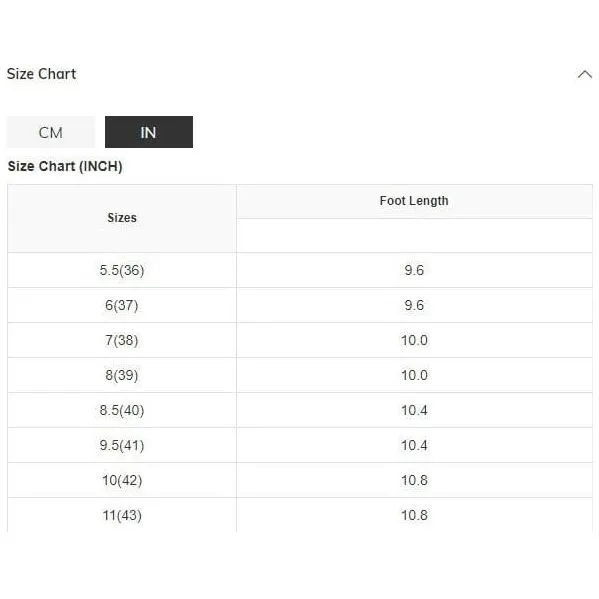This screenshot has width=599, height=599.
Task: Click foot length 9.6 for size 5.5(36)
Action: 414,270
